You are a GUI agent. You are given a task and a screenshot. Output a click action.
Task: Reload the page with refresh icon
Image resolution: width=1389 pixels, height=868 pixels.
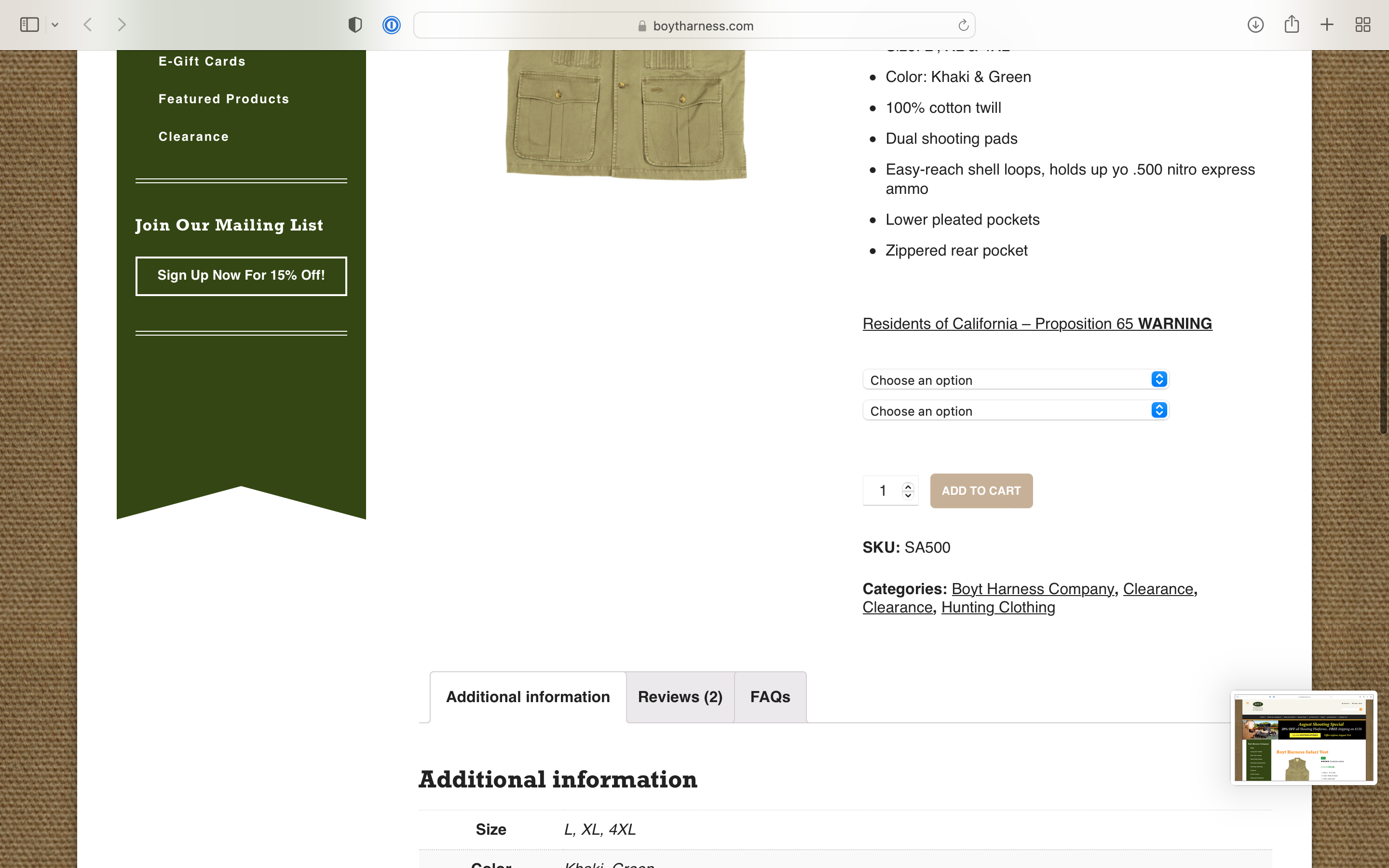(x=963, y=25)
